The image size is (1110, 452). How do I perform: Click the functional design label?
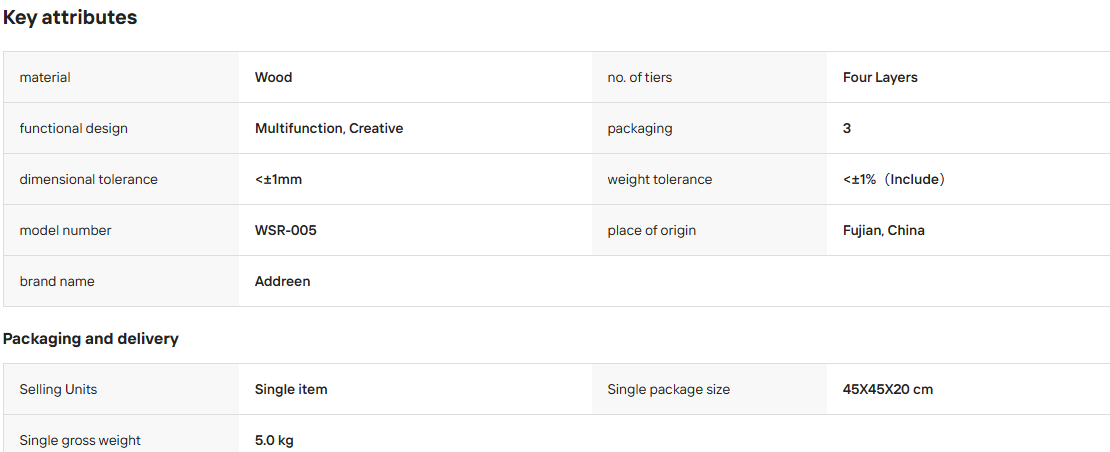[x=74, y=128]
